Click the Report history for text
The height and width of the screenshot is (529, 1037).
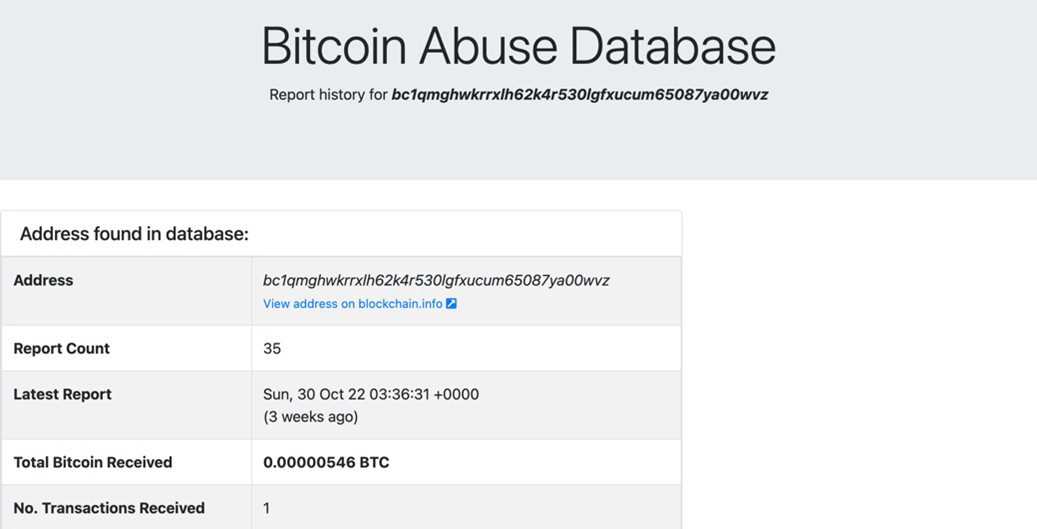point(328,95)
